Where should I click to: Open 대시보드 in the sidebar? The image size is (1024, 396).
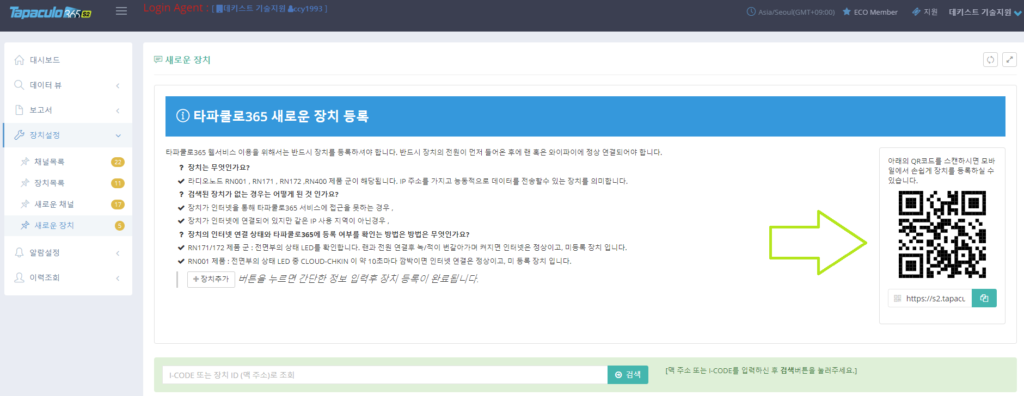tap(68, 60)
